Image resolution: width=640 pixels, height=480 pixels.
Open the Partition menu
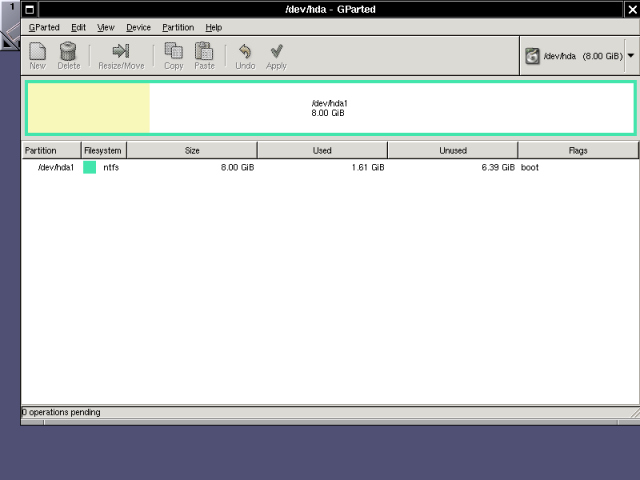point(178,27)
